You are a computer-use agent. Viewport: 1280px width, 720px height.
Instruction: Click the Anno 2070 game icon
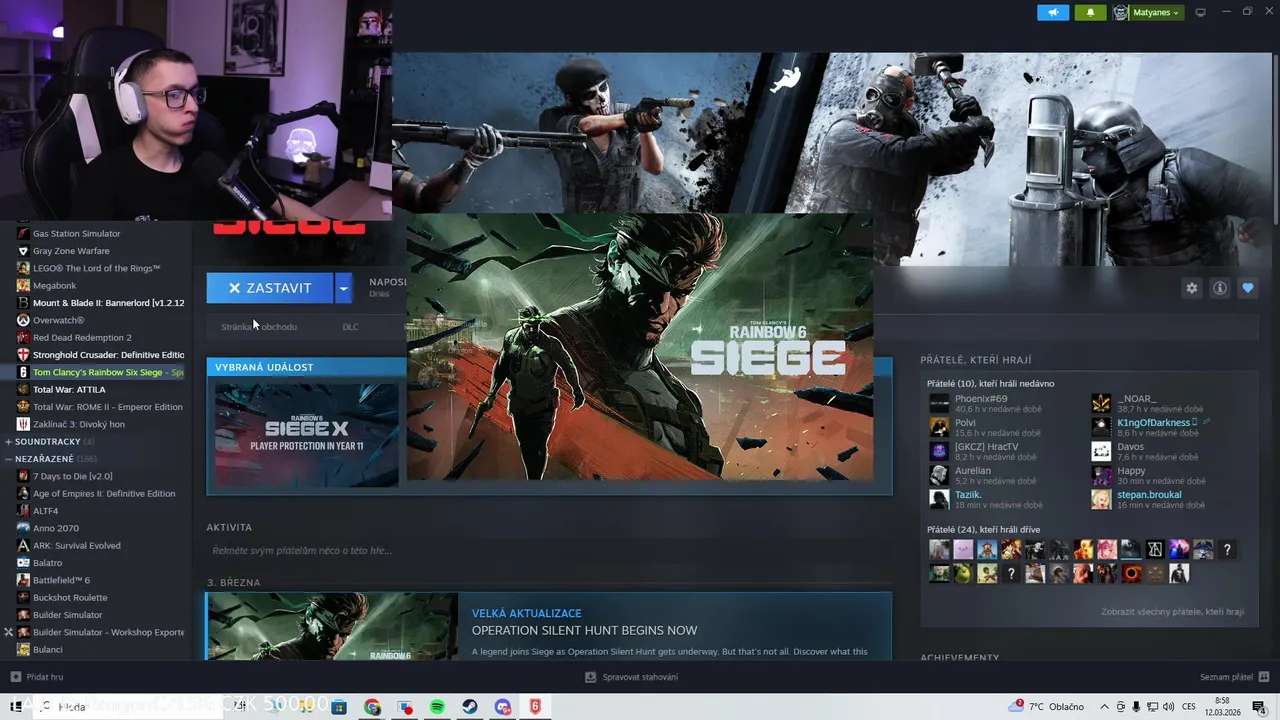[x=23, y=528]
